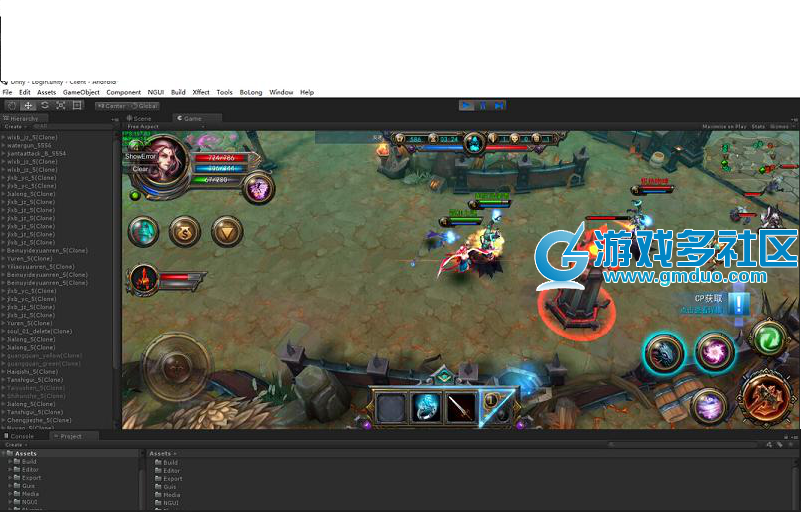Screen dimensions: 801x512
Task: Click the flame rage skill icon
Action: [x=144, y=280]
